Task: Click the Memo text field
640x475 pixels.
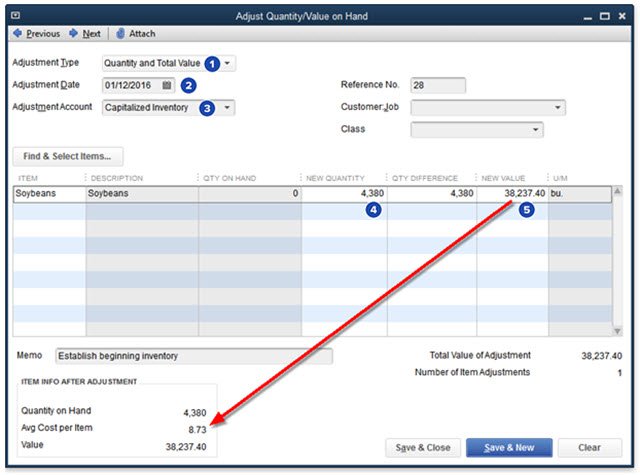Action: [193, 356]
